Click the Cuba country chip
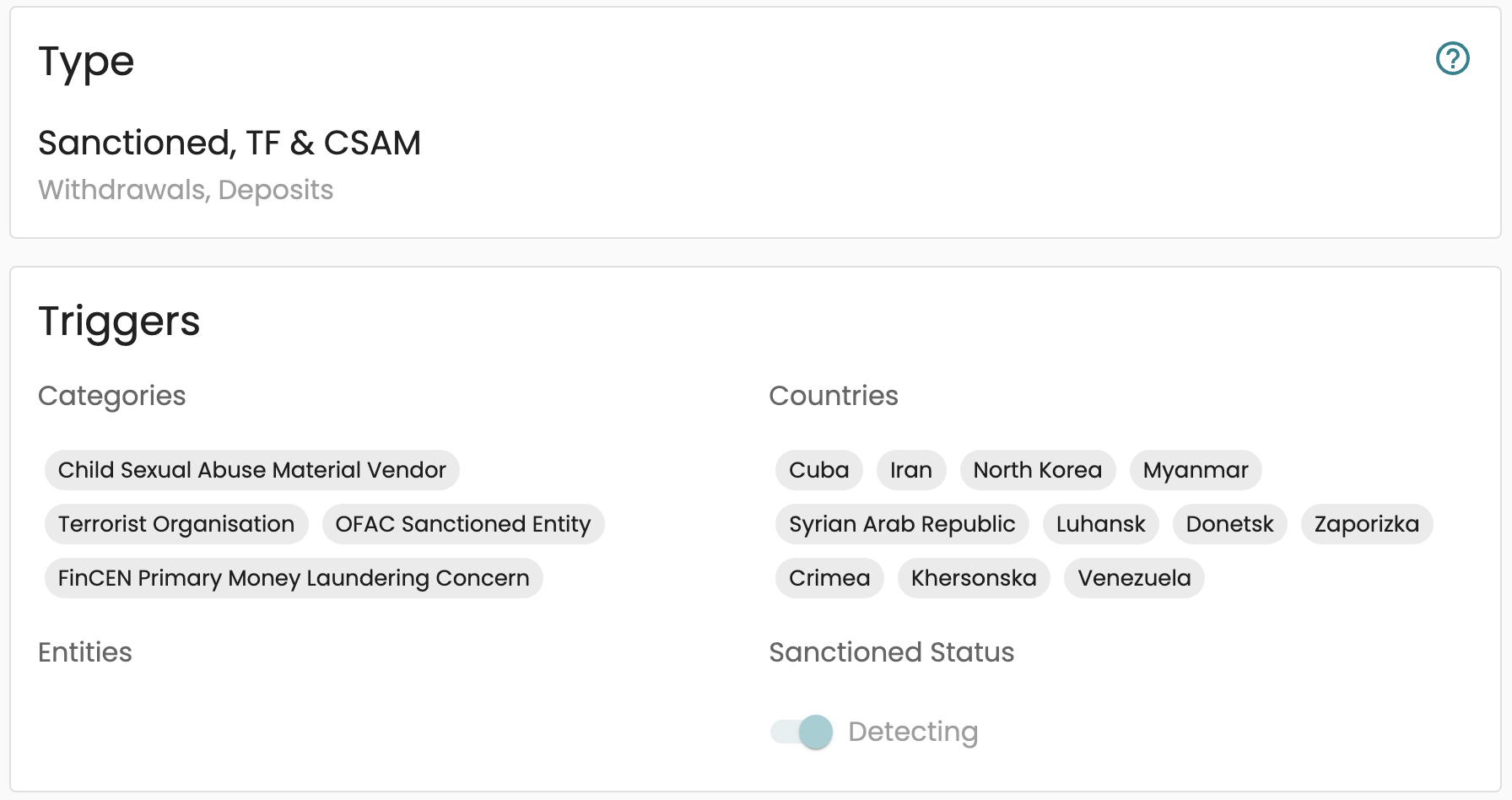 [x=818, y=470]
